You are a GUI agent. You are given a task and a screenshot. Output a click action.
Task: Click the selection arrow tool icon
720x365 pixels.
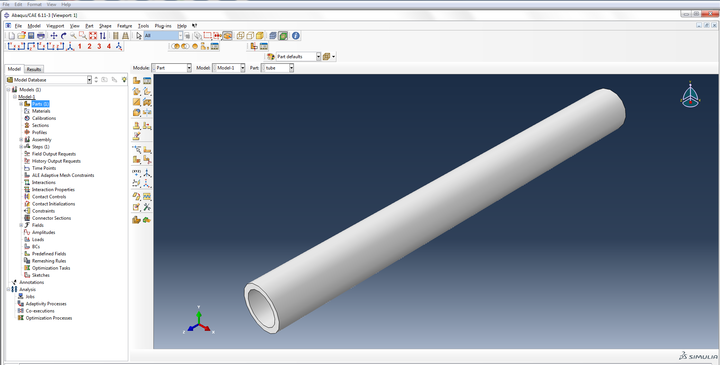[x=139, y=36]
